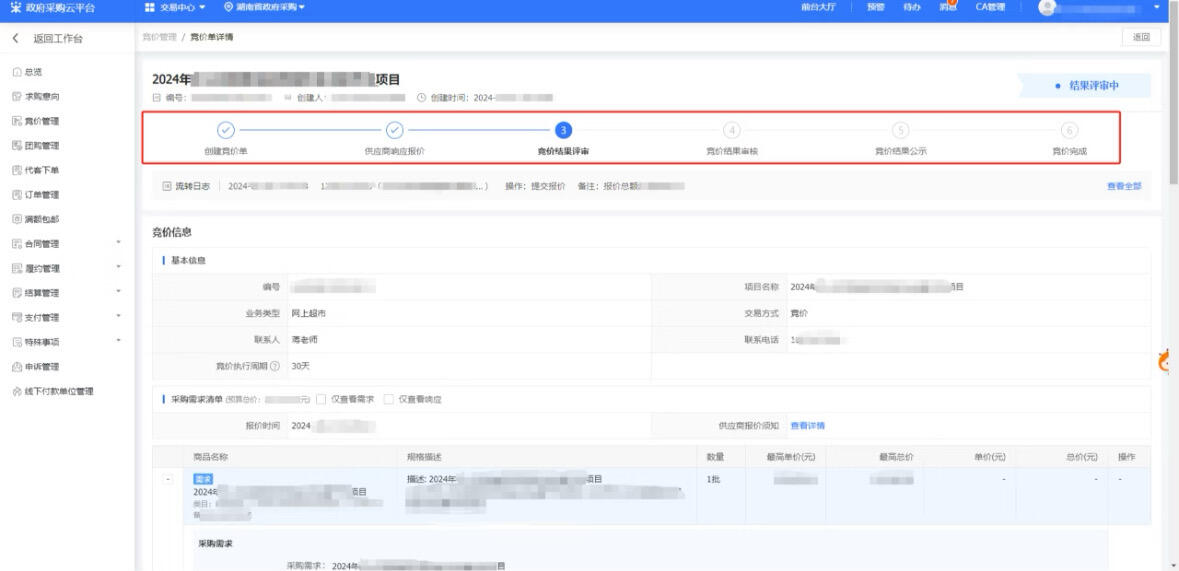The width and height of the screenshot is (1179, 571).
Task: Click active step 3 竞价结果评审
Action: [x=563, y=130]
